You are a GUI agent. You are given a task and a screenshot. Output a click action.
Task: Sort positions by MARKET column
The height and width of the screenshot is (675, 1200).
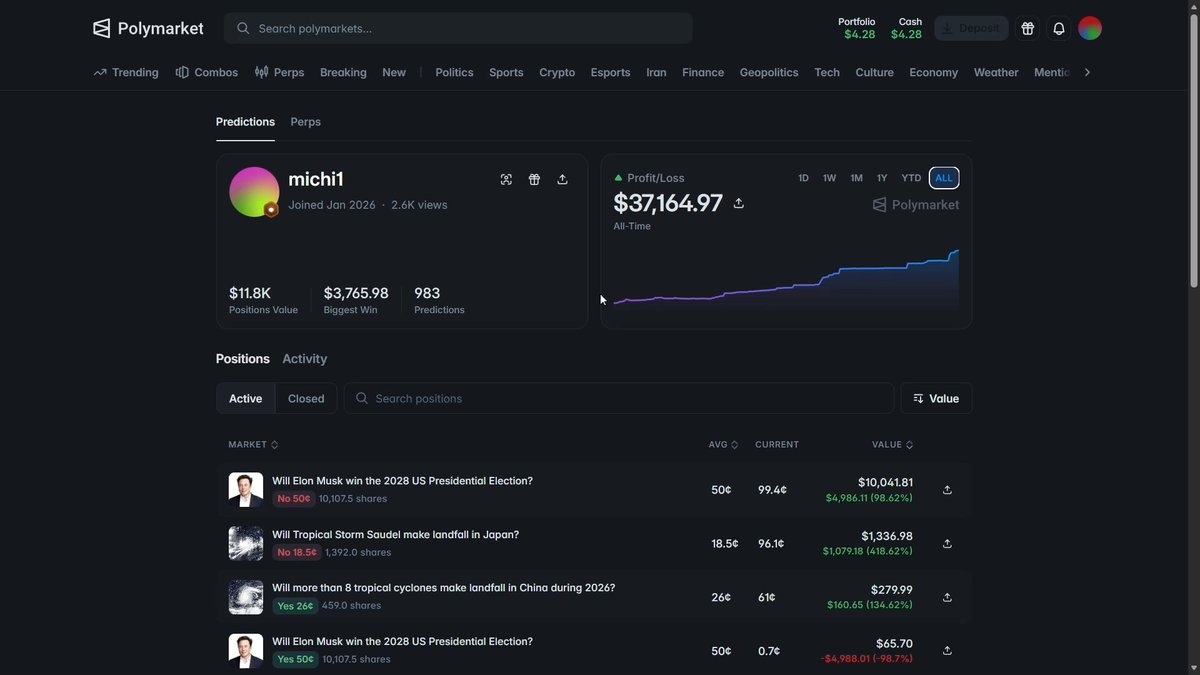click(x=253, y=444)
